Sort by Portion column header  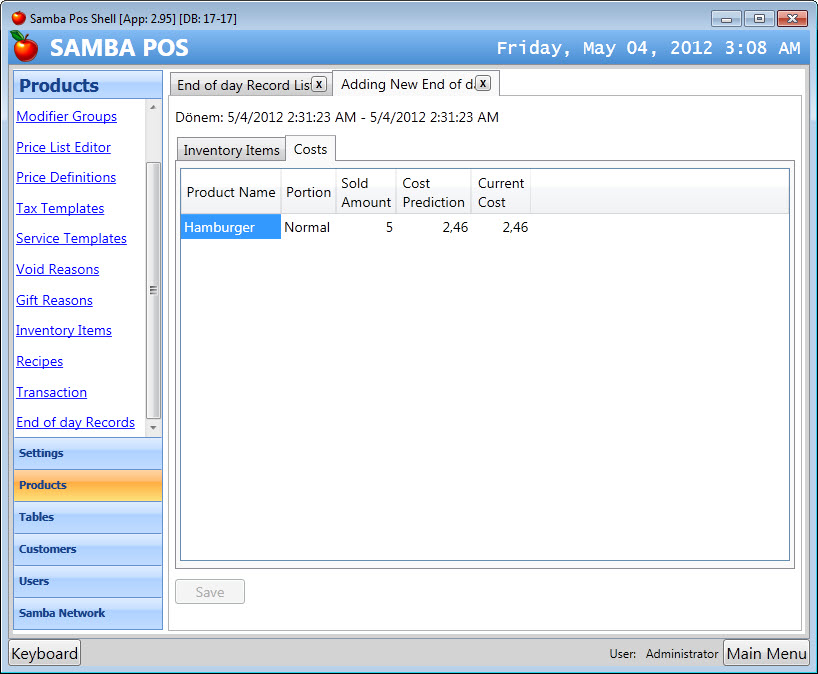tap(308, 192)
